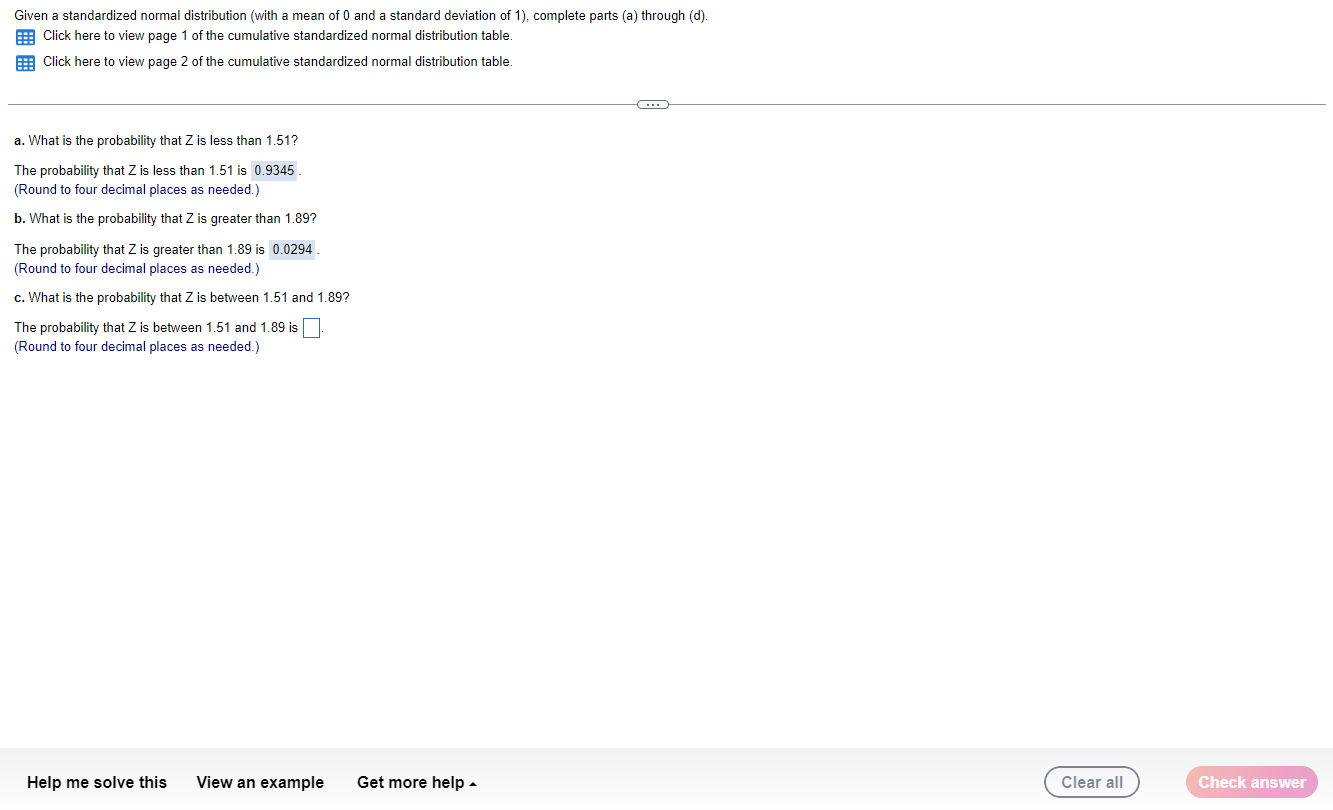Select View an example

pos(260,782)
